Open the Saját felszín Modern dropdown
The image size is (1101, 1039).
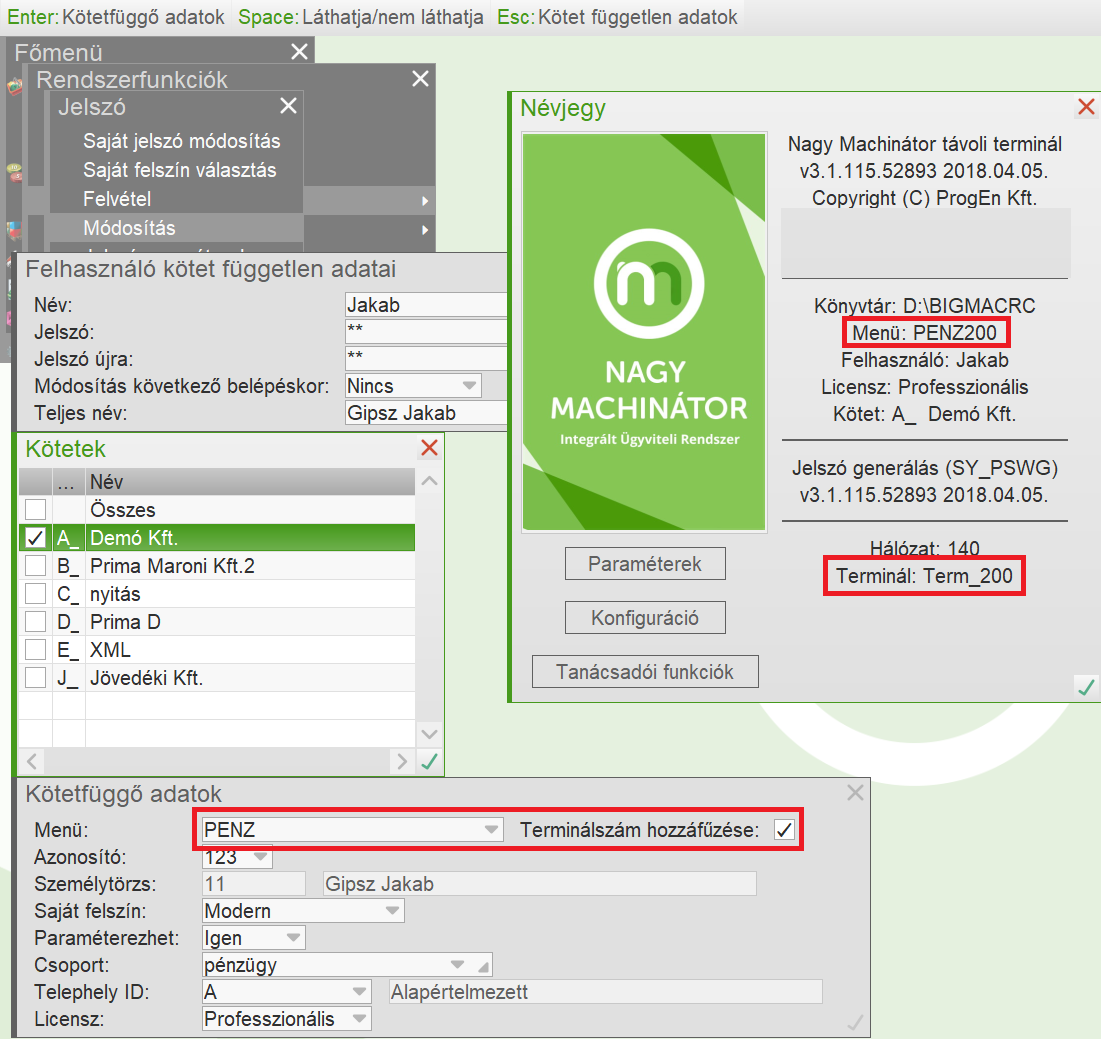[x=393, y=911]
